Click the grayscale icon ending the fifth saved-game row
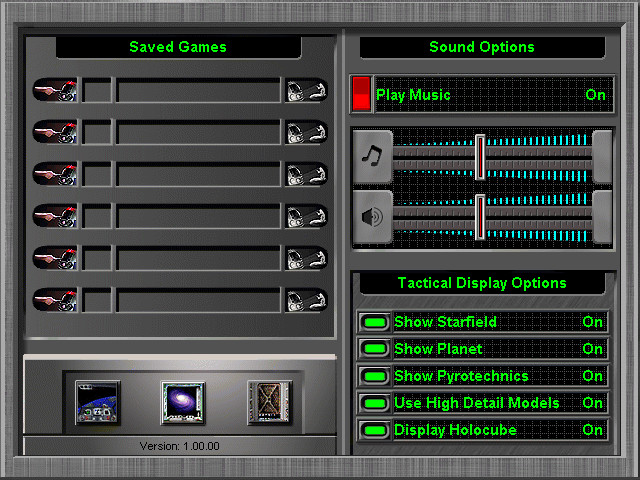The width and height of the screenshot is (640, 480). click(x=306, y=258)
